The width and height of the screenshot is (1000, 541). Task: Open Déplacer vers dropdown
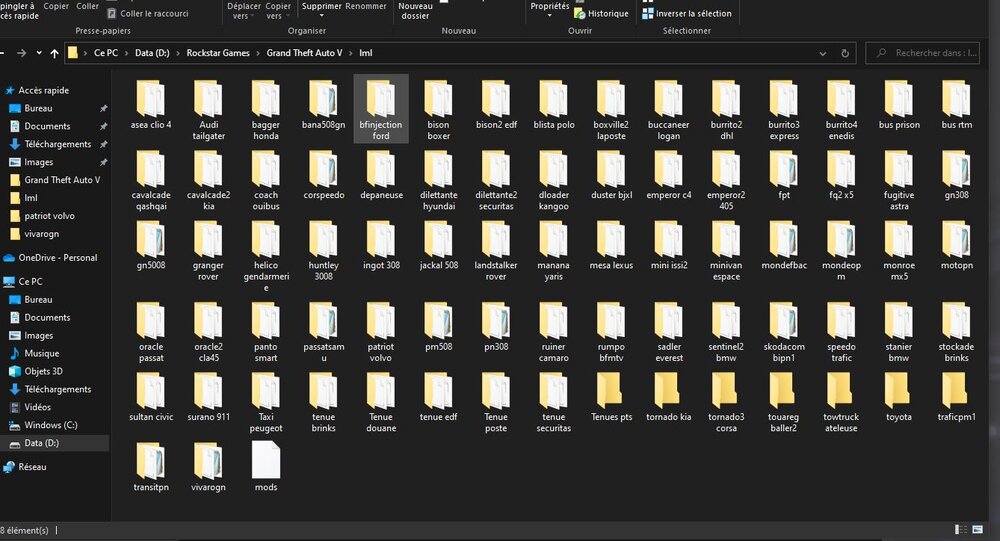click(x=244, y=10)
